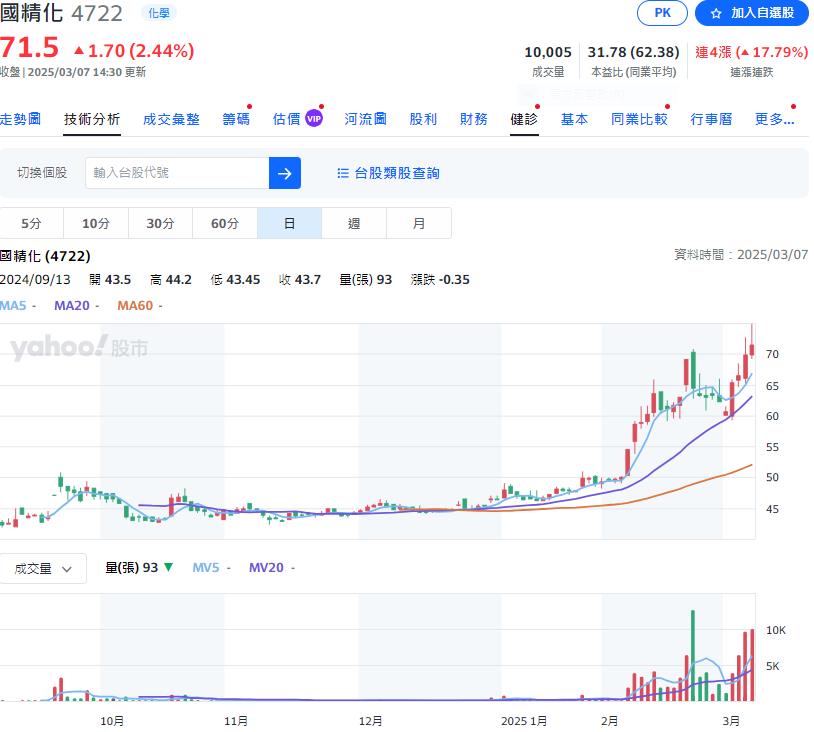Viewport: 814px width, 732px height.
Task: Click the 12月 axis label
Action: 371,721
